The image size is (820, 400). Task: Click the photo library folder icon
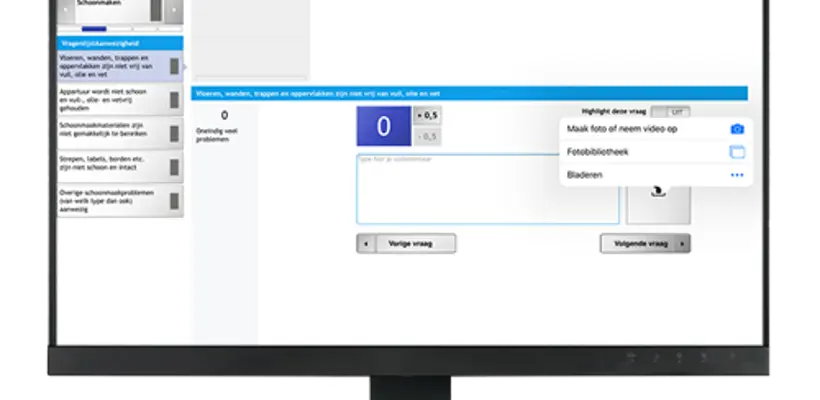[737, 152]
